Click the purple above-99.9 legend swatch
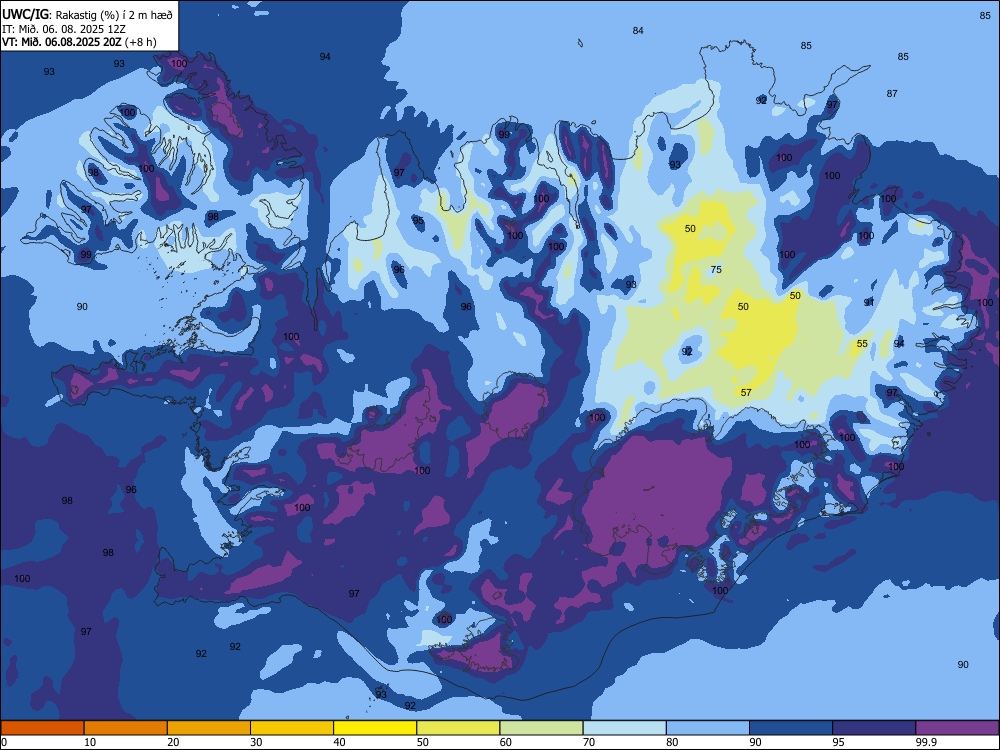The width and height of the screenshot is (1000, 750). point(957,728)
